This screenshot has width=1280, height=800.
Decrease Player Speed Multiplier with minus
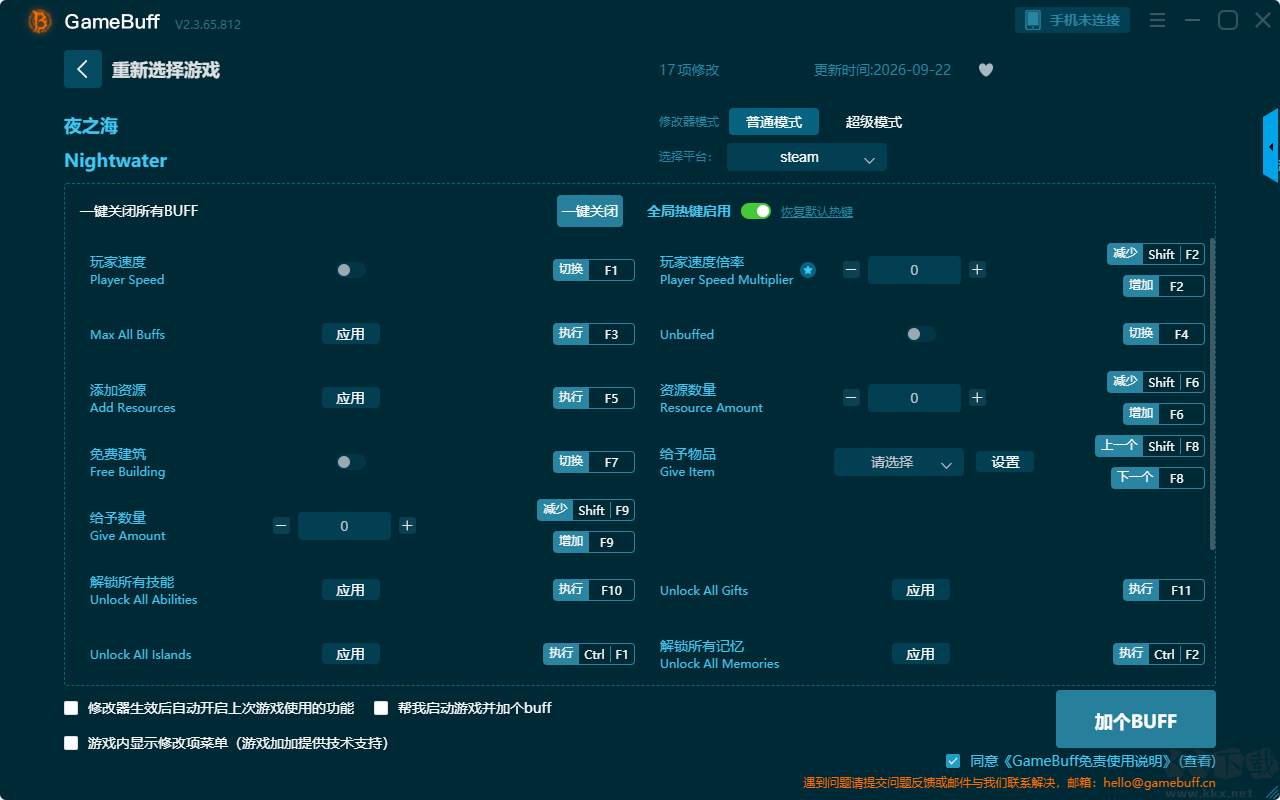(851, 270)
